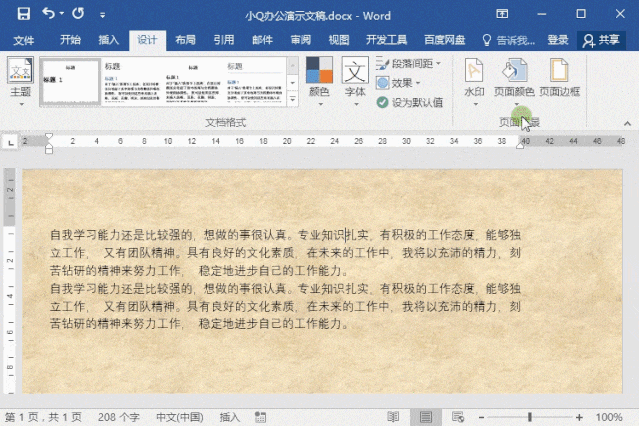Click the zoom slider handle
Viewport: 639px width, 426px height.
(x=529, y=417)
